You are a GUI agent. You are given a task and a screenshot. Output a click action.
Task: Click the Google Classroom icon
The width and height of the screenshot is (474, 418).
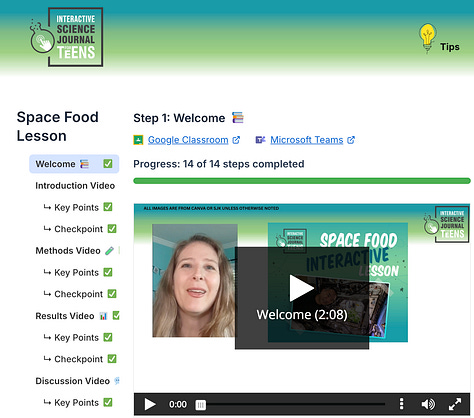point(138,140)
